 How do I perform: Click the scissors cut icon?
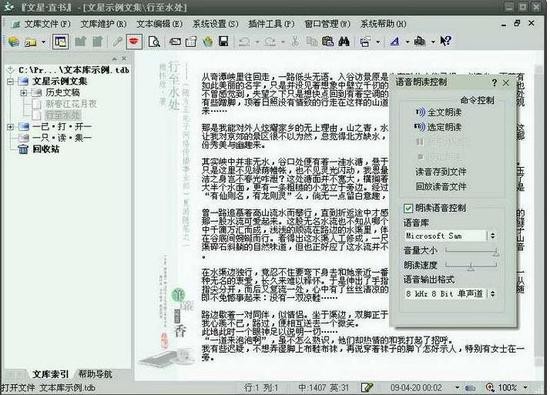(295, 42)
